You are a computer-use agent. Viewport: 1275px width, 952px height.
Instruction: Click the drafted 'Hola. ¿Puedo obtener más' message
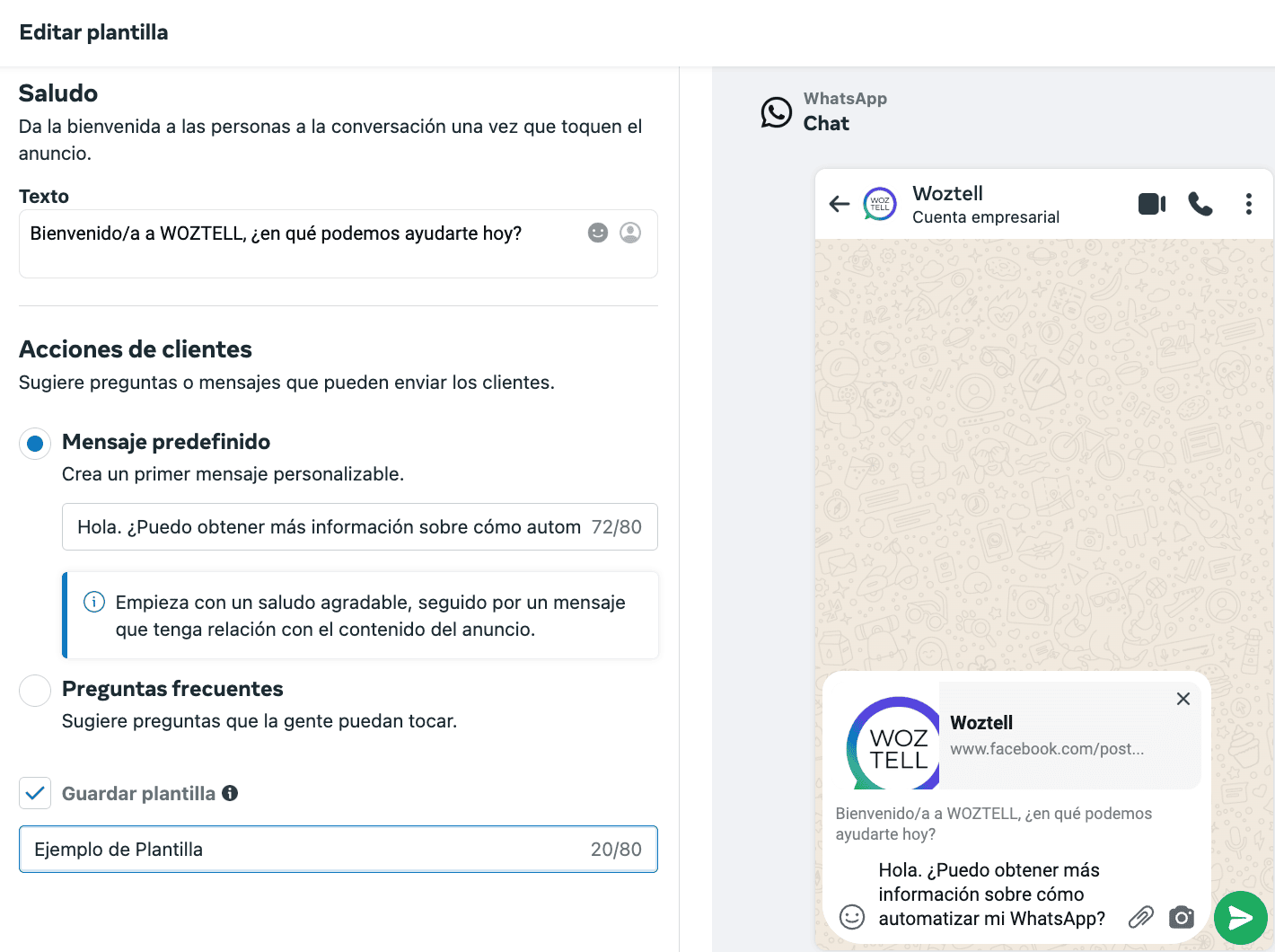pyautogui.click(x=991, y=894)
